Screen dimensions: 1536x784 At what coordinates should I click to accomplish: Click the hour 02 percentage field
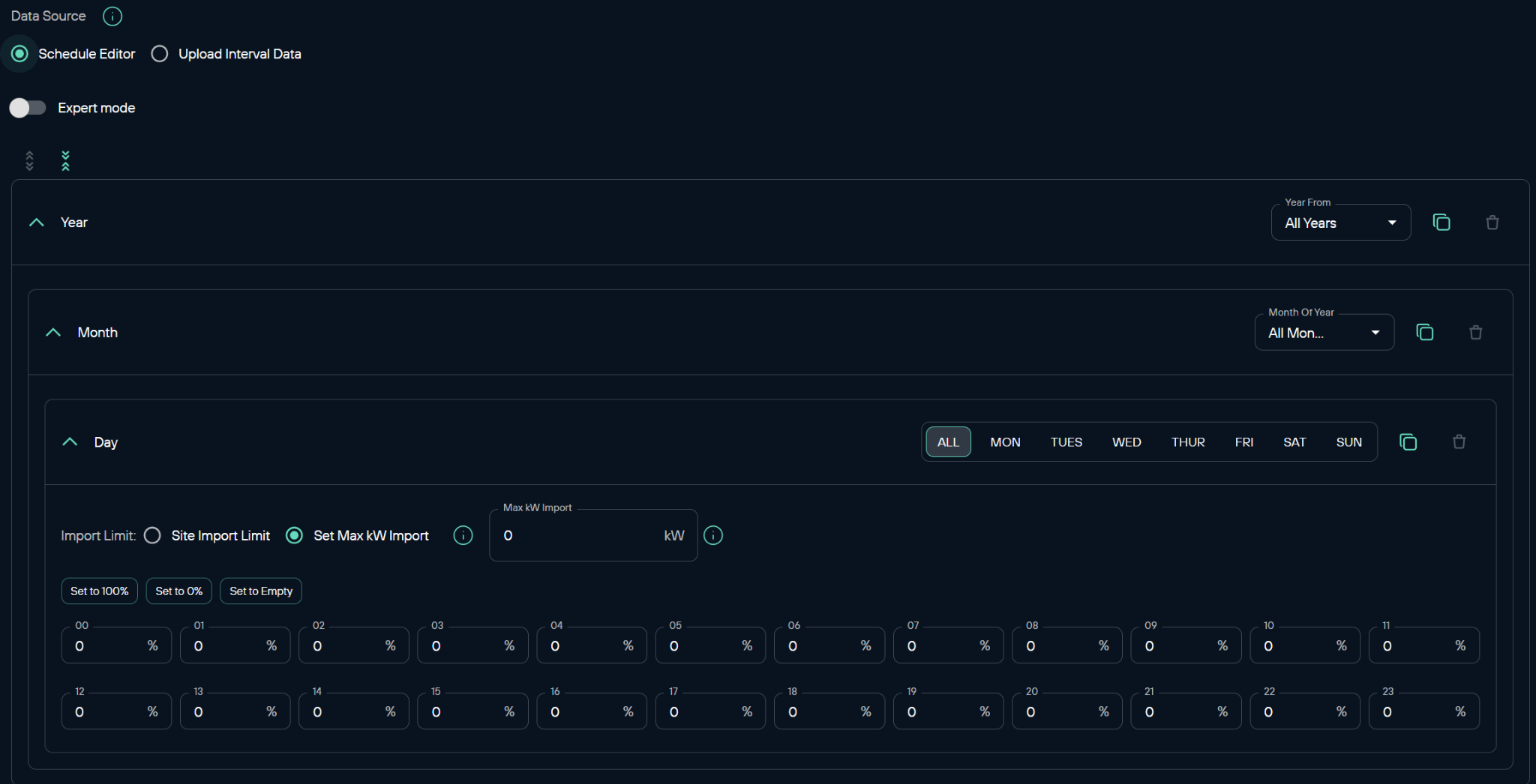354,645
